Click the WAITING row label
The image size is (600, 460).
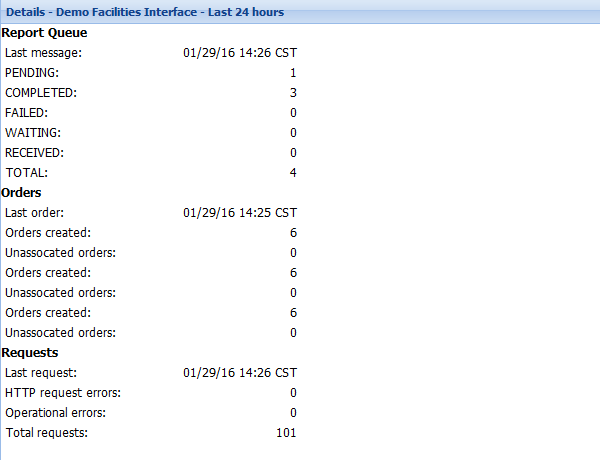[33, 133]
